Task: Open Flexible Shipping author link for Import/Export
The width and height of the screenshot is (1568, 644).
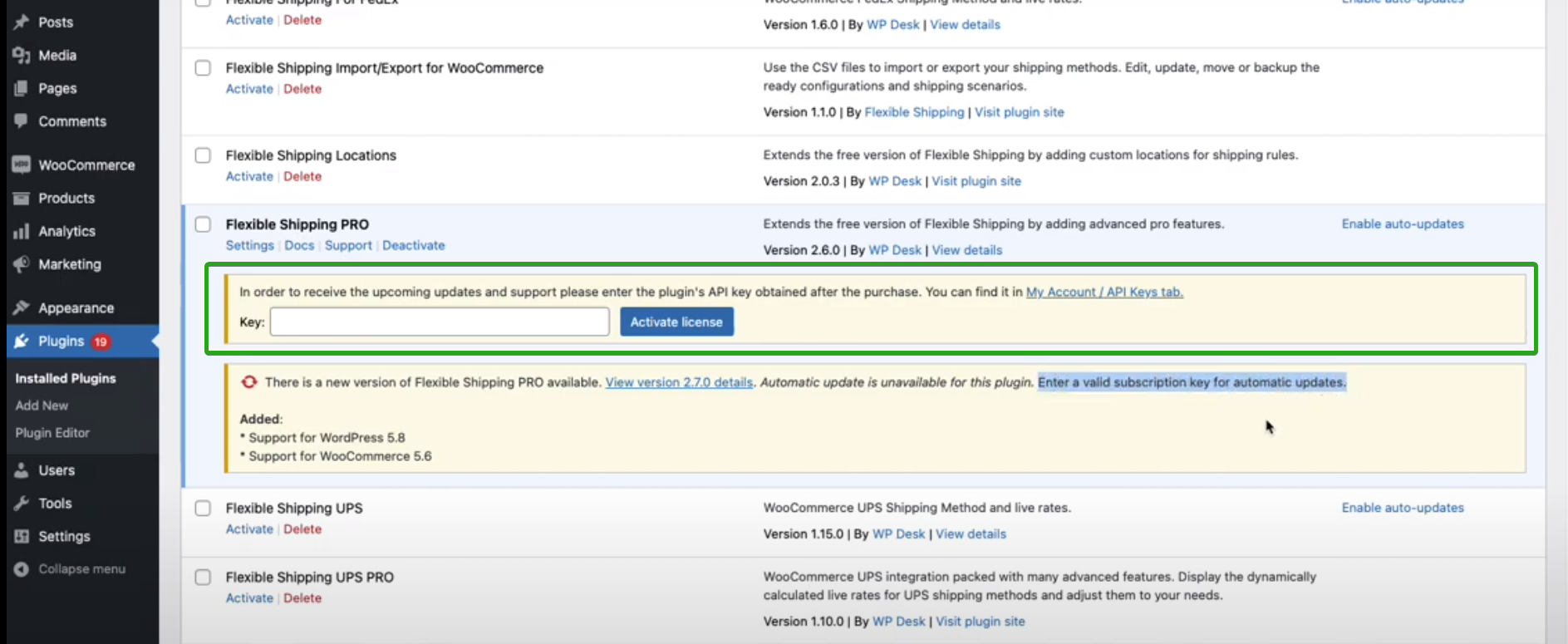Action: tap(914, 112)
